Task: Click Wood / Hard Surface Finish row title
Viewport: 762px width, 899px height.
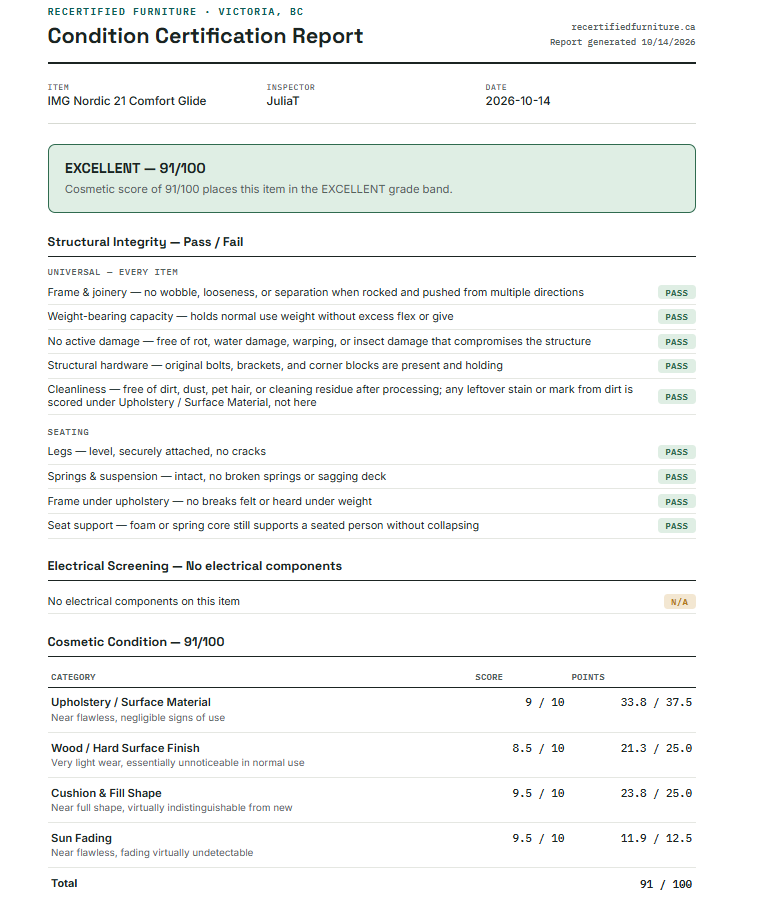Action: pyautogui.click(x=126, y=748)
